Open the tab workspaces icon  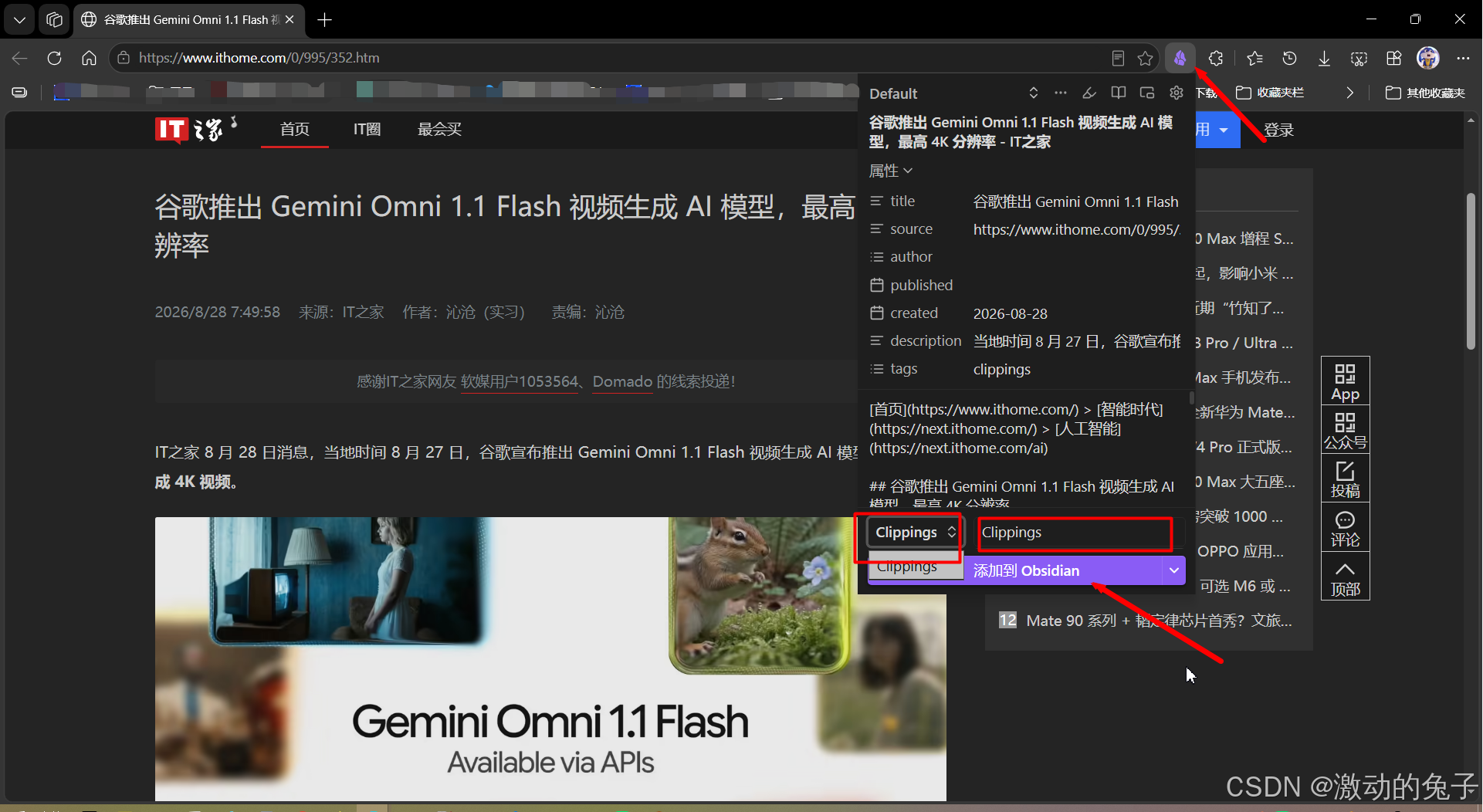pos(54,20)
